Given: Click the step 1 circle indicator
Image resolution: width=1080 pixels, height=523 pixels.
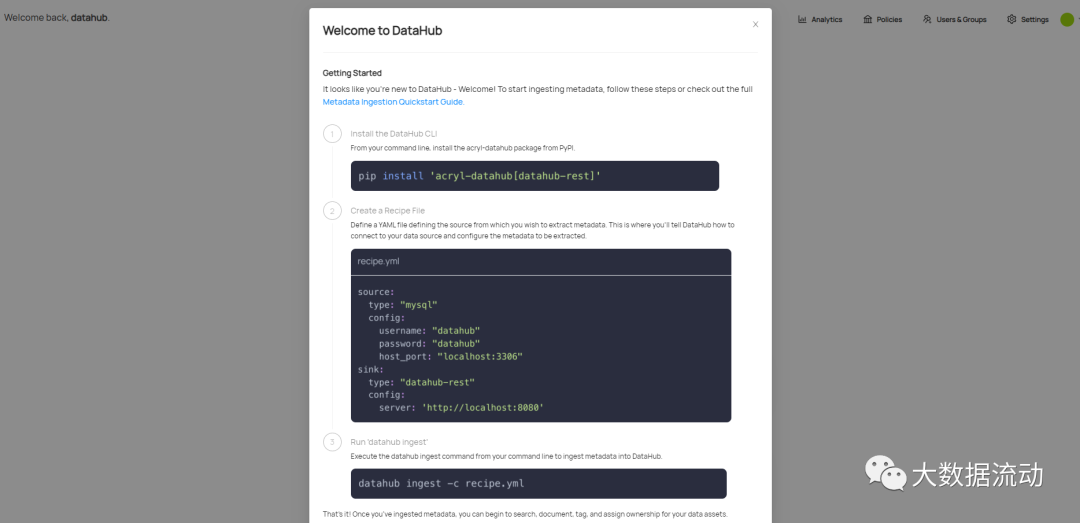Looking at the screenshot, I should pos(332,134).
